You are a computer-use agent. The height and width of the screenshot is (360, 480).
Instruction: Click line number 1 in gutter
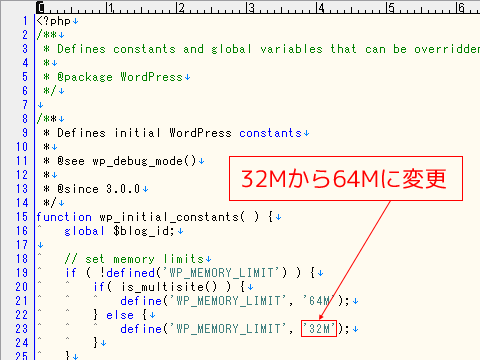coord(25,21)
